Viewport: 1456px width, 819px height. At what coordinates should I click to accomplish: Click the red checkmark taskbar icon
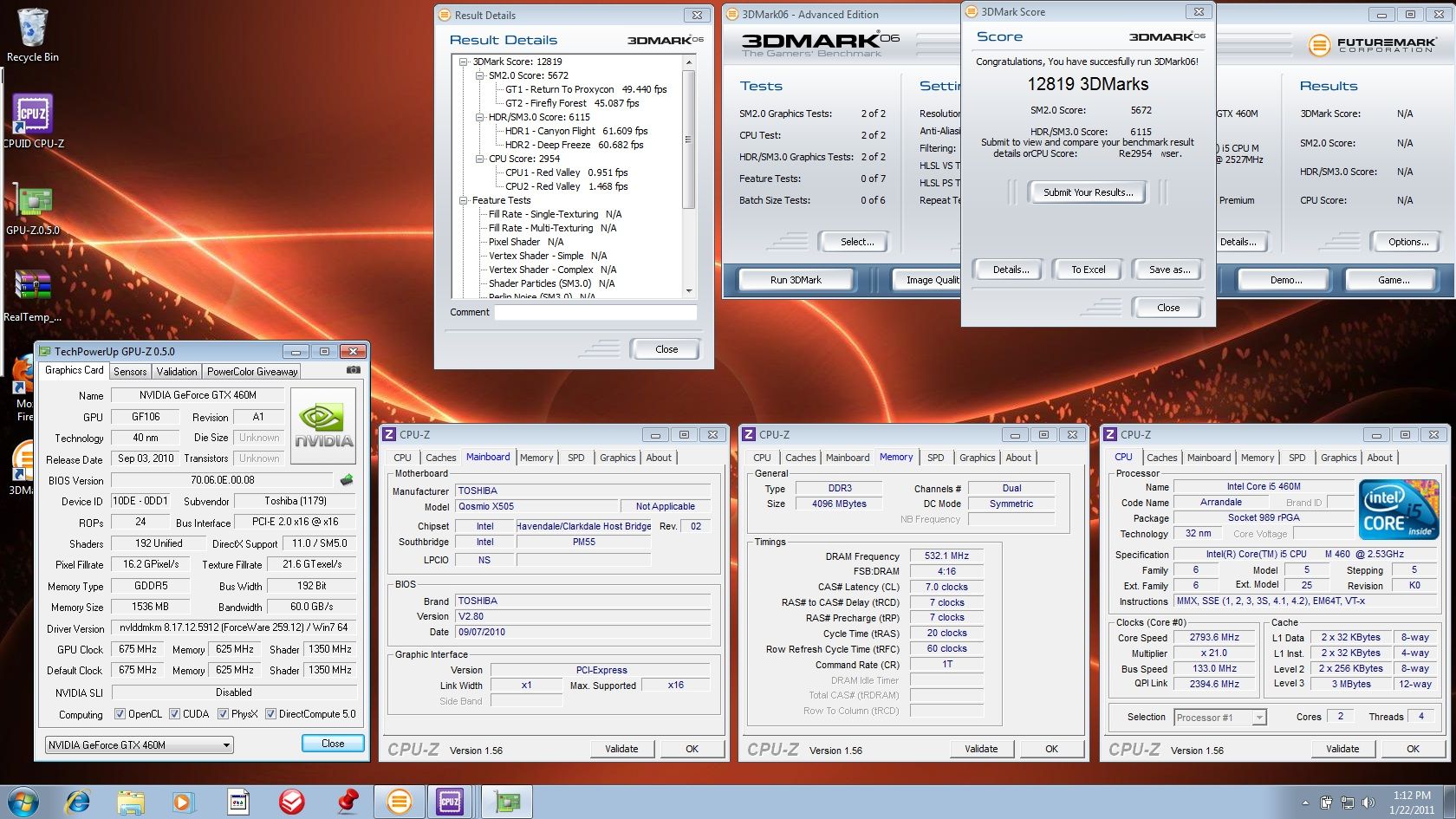(292, 803)
